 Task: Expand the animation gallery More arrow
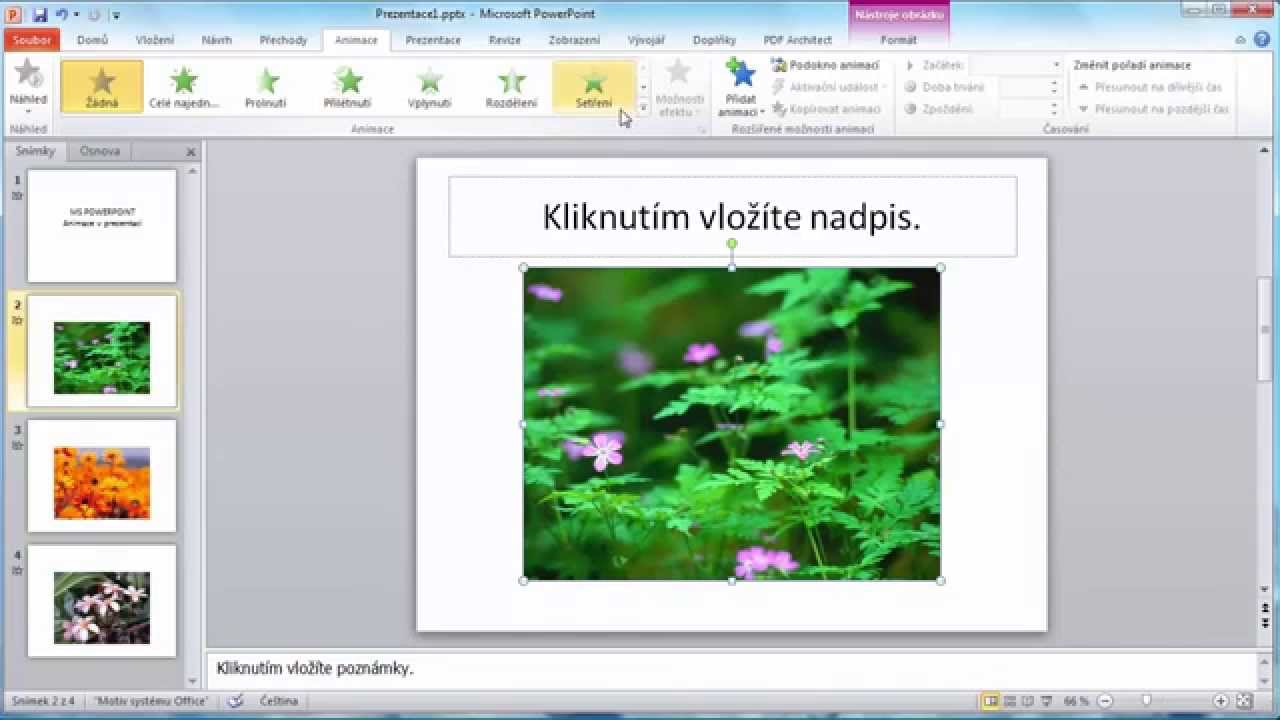pos(643,107)
